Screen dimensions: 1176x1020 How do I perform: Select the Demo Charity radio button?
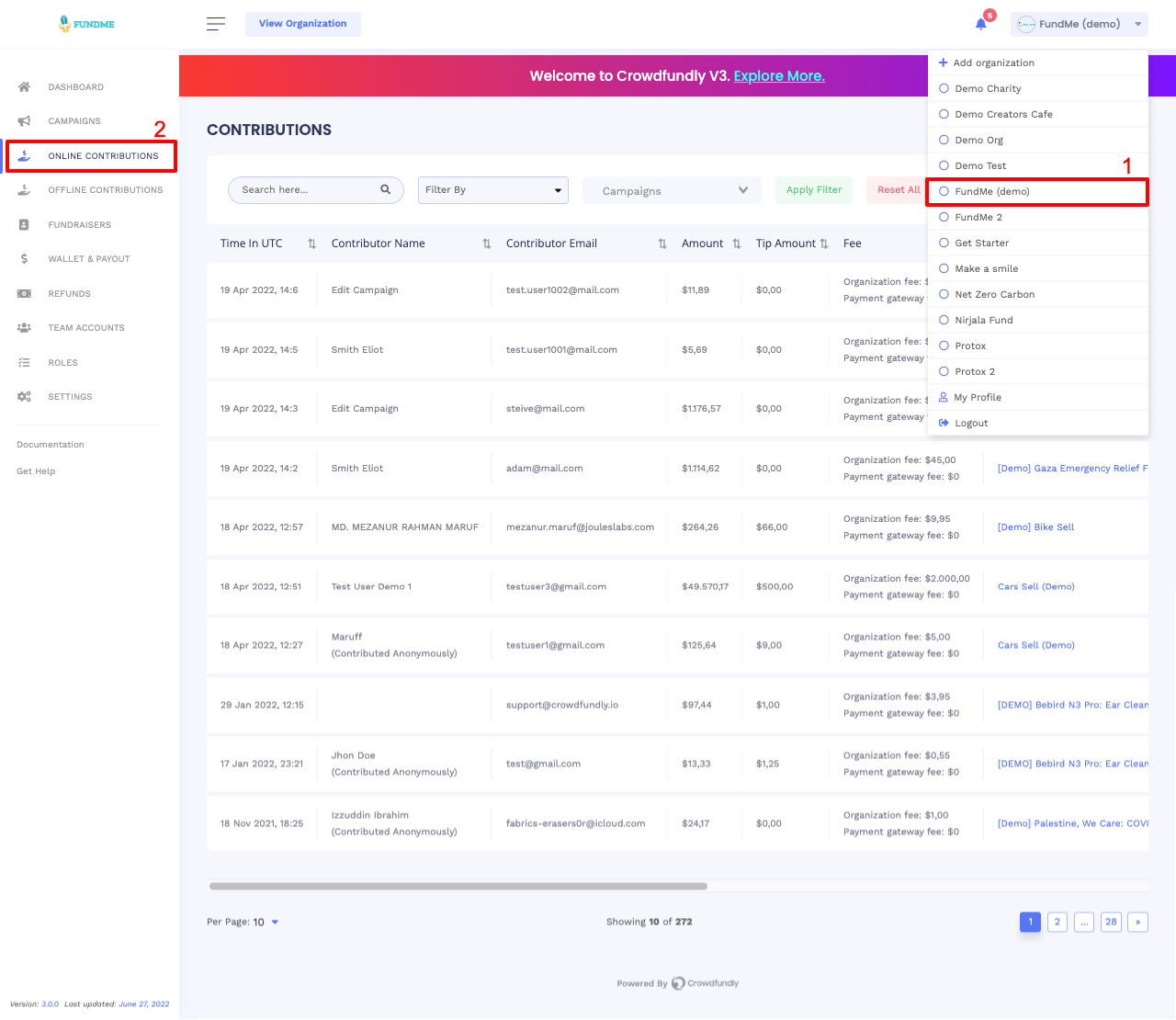944,88
